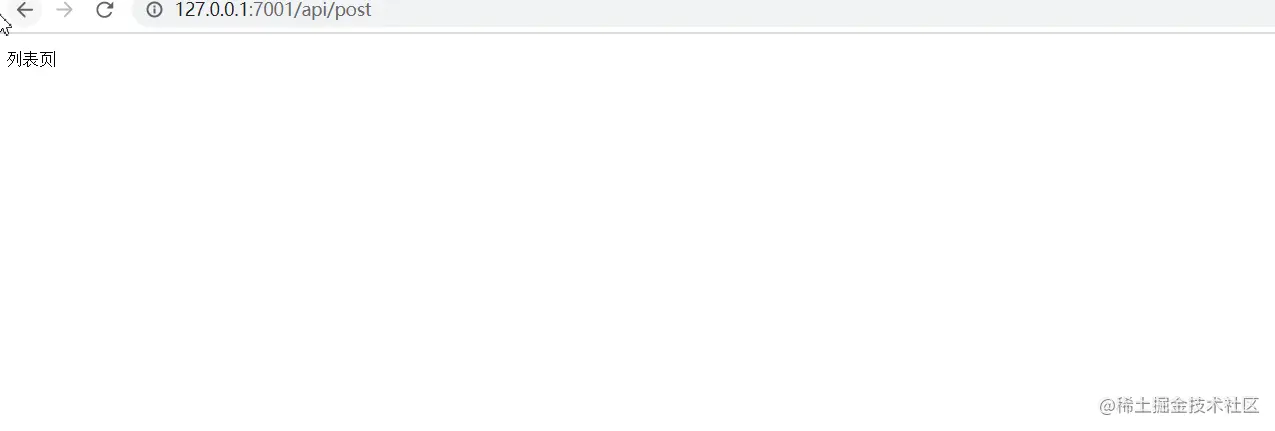
Task: Click the 稀土掘金技术社区 watermark
Action: point(1187,405)
